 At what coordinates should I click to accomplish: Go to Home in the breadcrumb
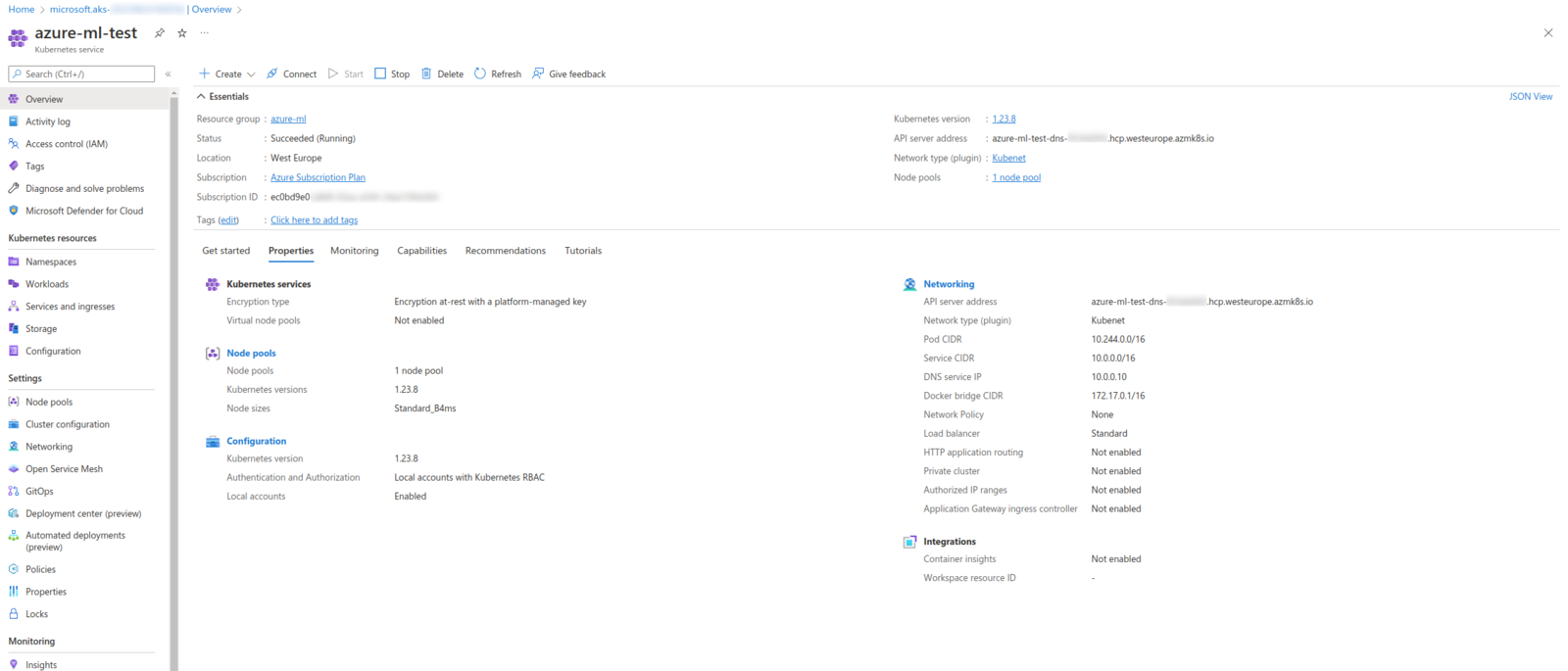(22, 9)
